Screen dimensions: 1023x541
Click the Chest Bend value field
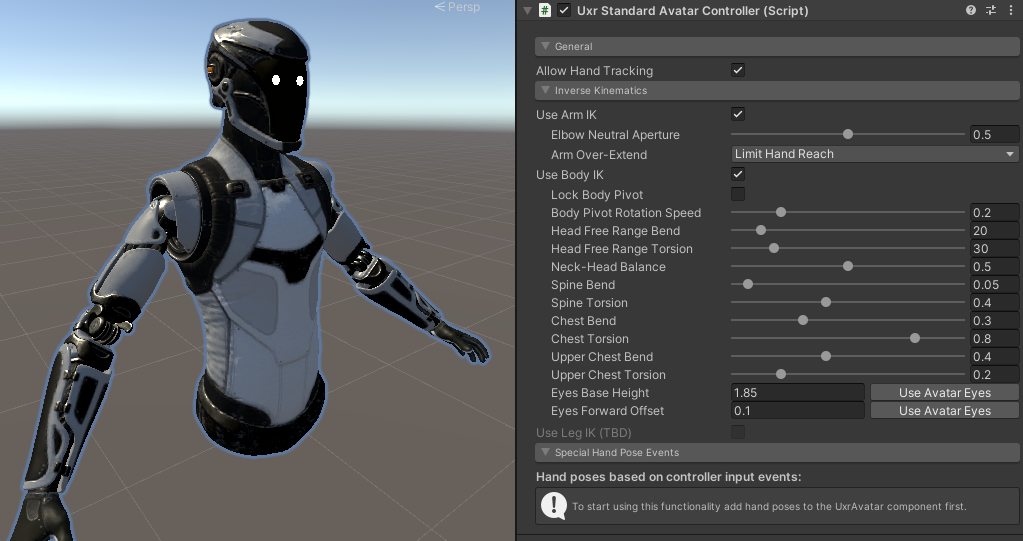click(994, 320)
